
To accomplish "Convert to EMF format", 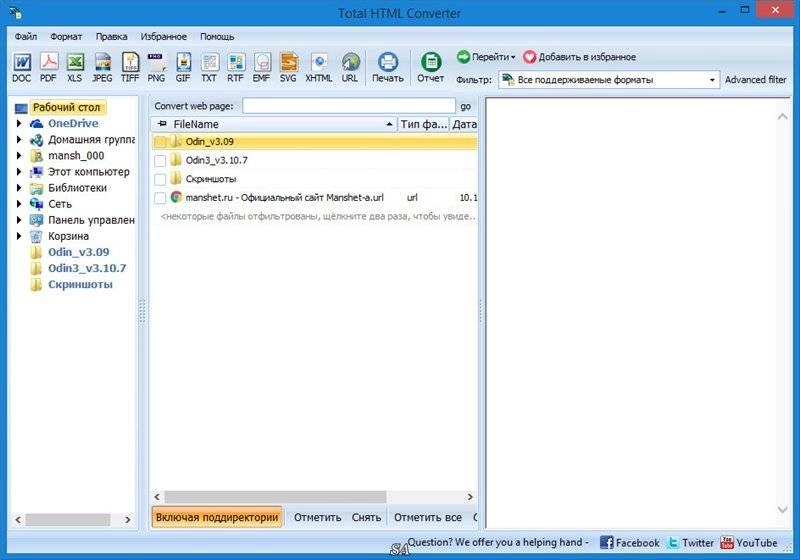I will point(261,67).
